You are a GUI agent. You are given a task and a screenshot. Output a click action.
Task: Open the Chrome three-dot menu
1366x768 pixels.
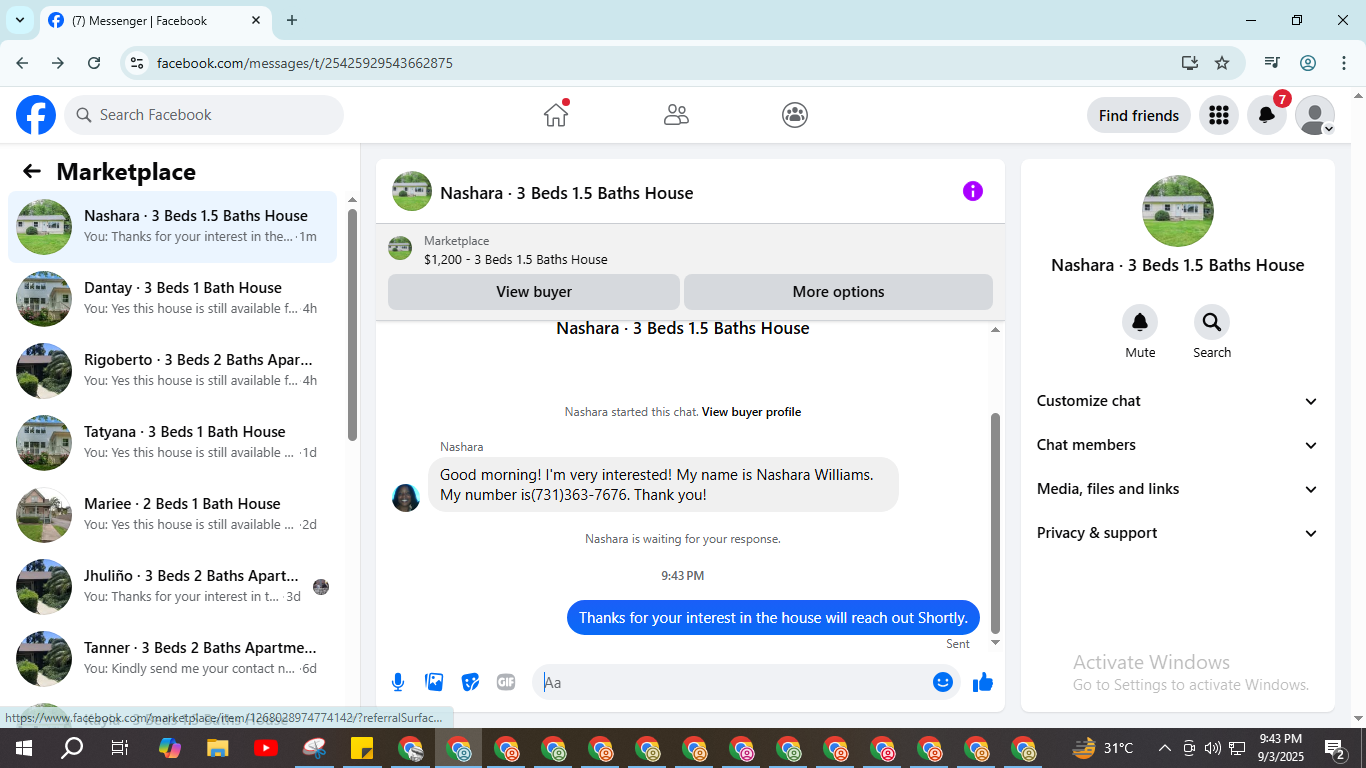pos(1343,63)
